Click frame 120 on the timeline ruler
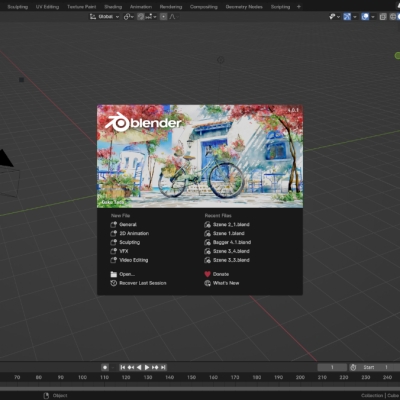The image size is (400, 400). point(126,377)
